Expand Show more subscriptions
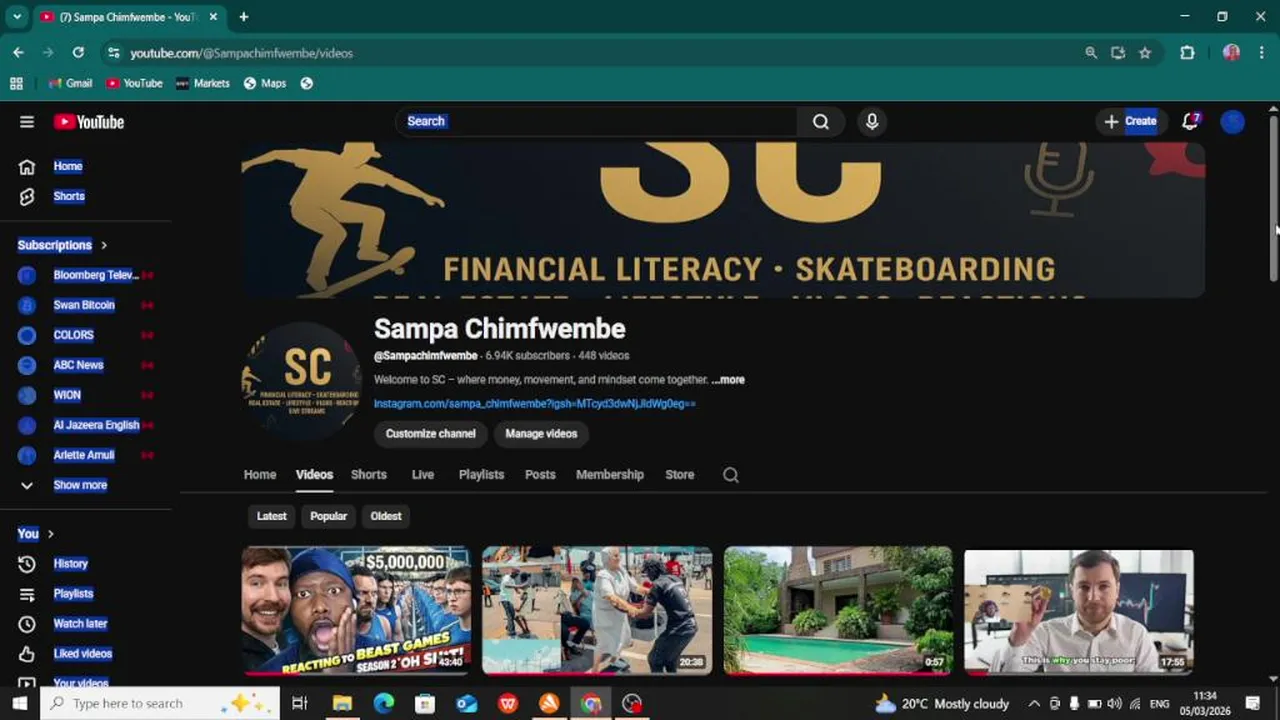 [80, 485]
